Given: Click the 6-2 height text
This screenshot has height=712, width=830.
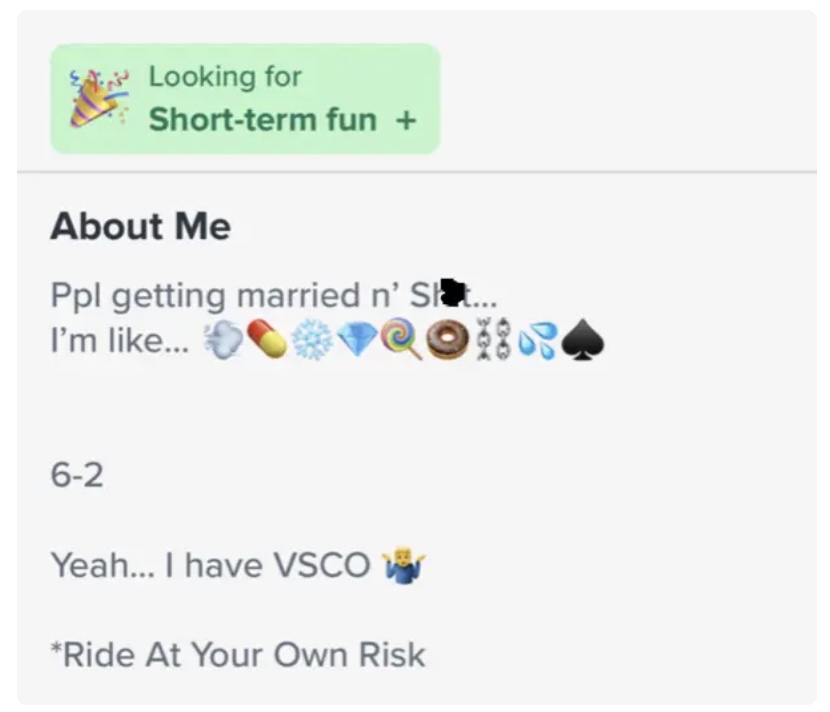Looking at the screenshot, I should pyautogui.click(x=77, y=475).
